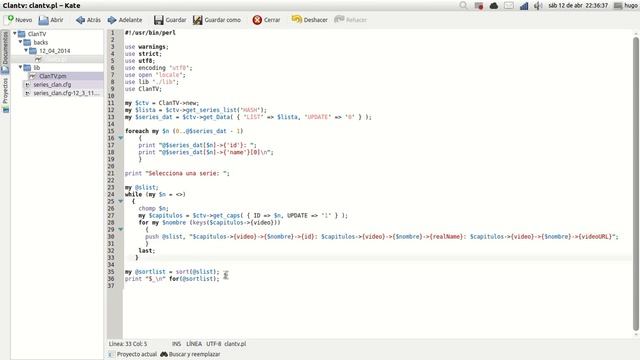Viewport: 640px width, 360px height.
Task: Click "#!/usr/bin/perl" on line 1
Action: coord(150,33)
